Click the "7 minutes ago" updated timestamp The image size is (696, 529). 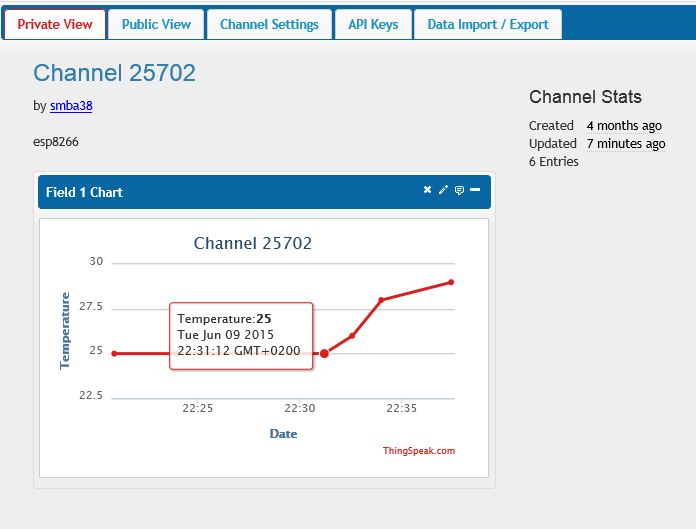pyautogui.click(x=625, y=144)
